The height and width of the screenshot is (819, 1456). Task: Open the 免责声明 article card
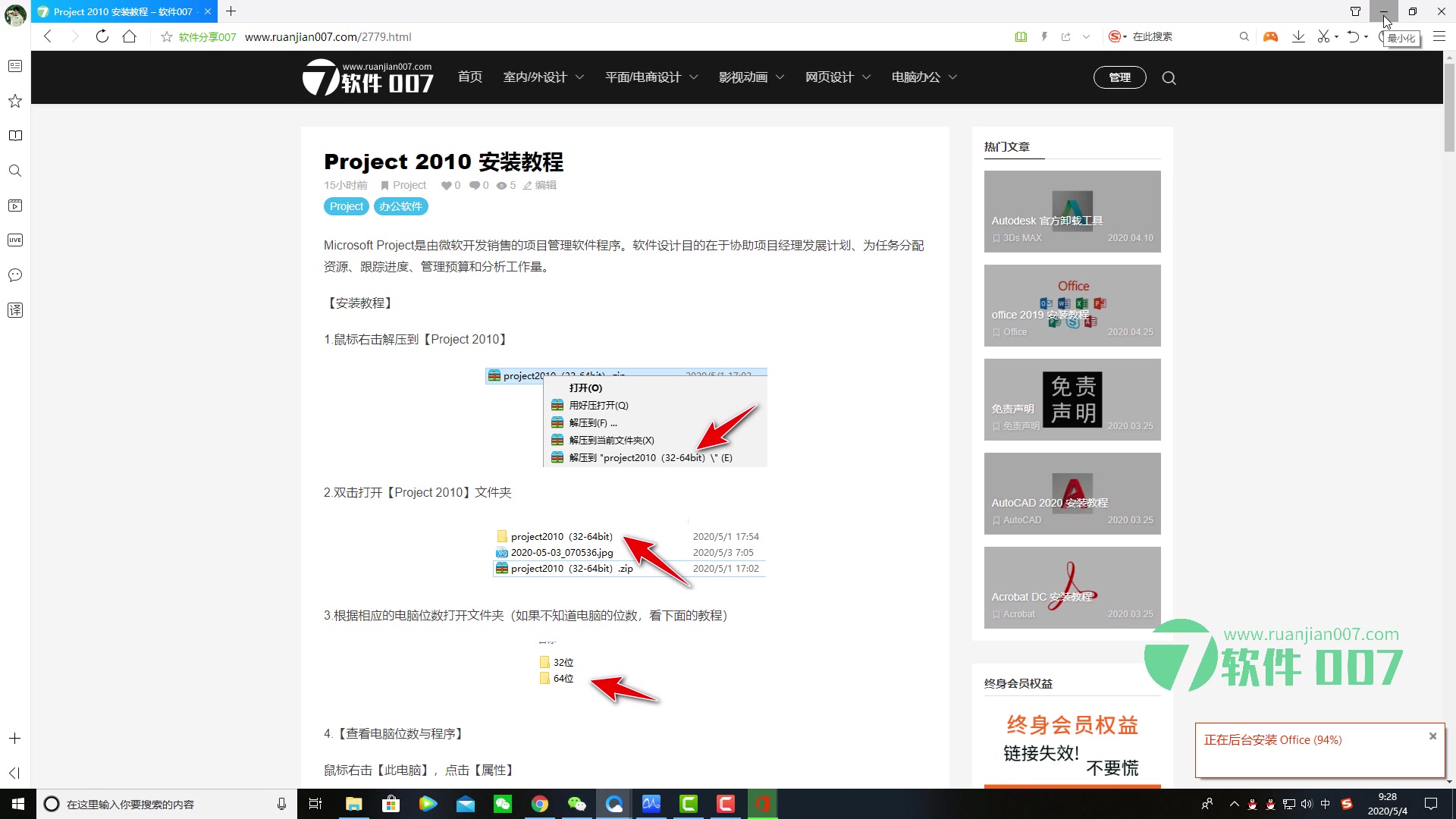click(1072, 400)
